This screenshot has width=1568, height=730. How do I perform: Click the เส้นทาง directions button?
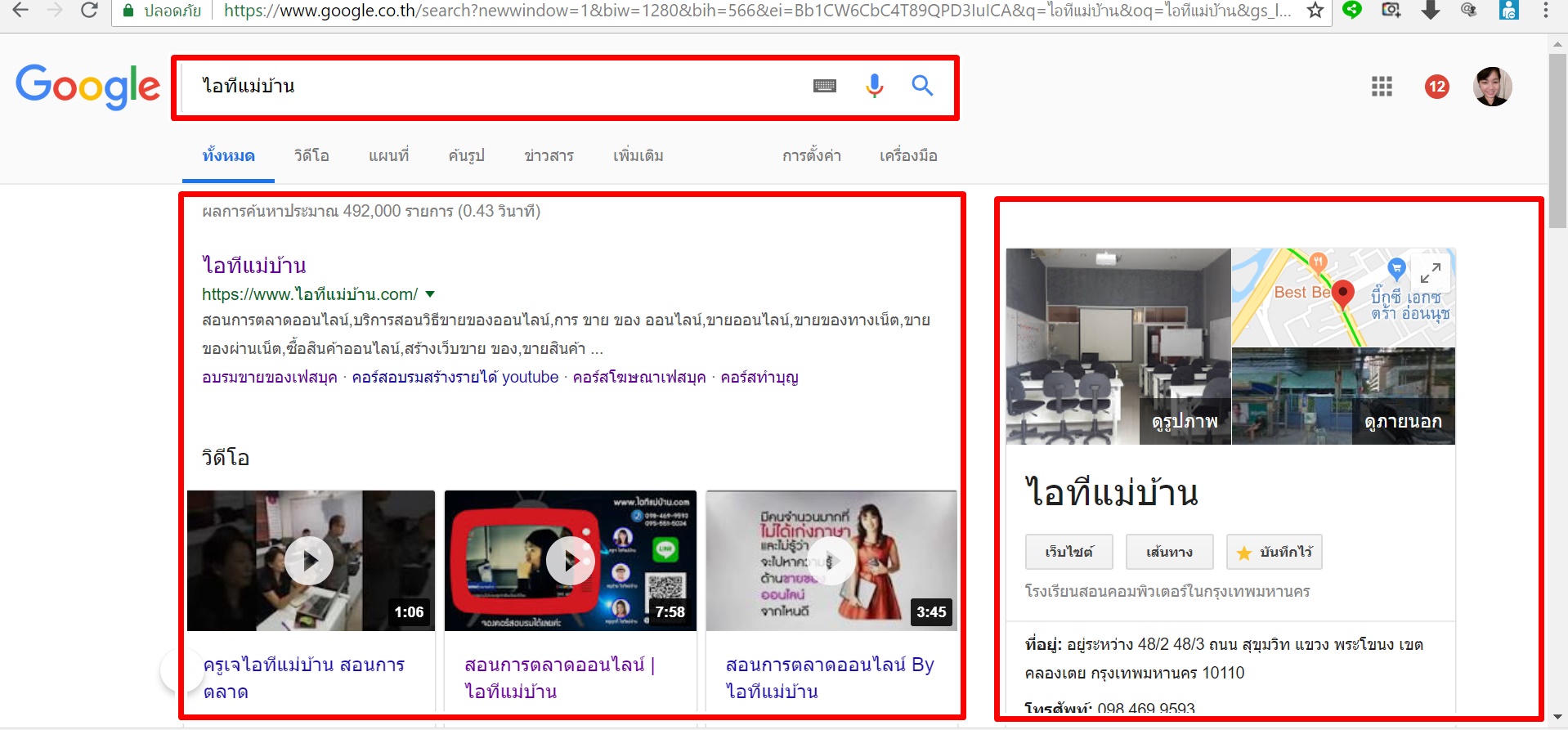pyautogui.click(x=1170, y=552)
